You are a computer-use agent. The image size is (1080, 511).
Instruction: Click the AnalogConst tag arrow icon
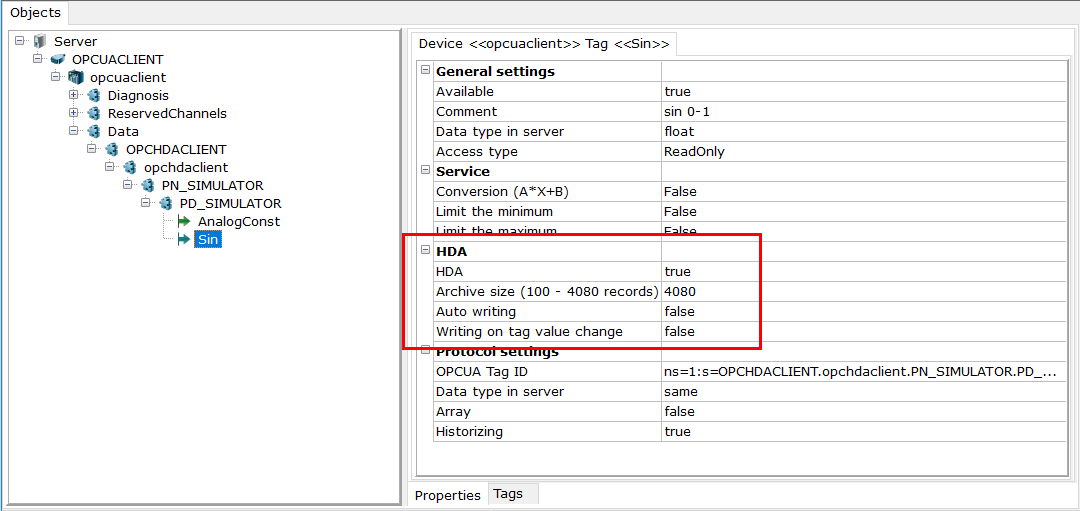tap(183, 221)
